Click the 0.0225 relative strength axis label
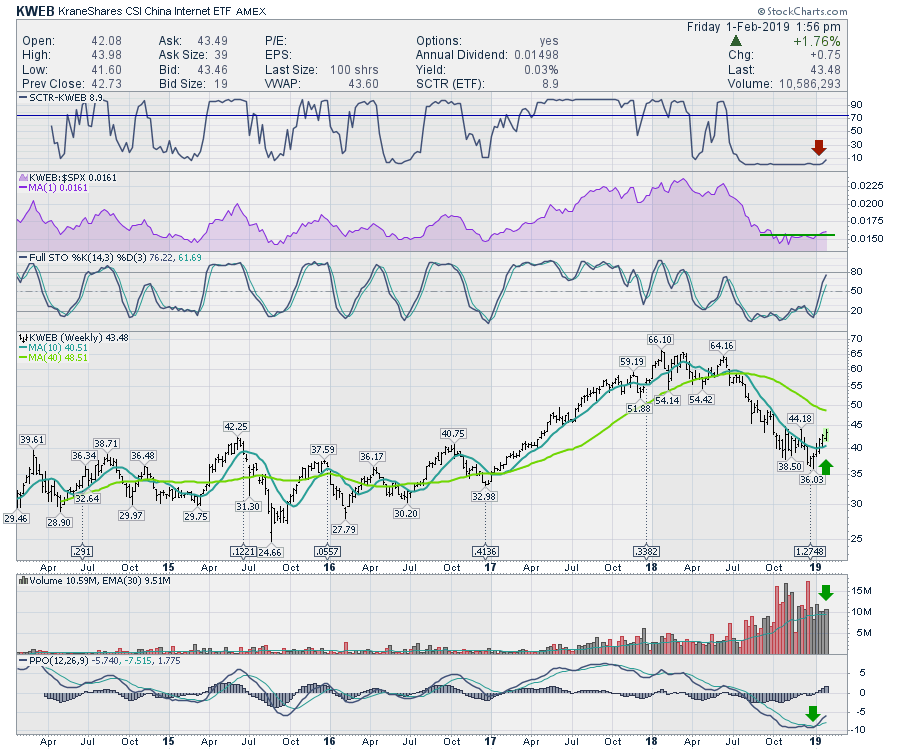This screenshot has width=900, height=750. [x=867, y=186]
